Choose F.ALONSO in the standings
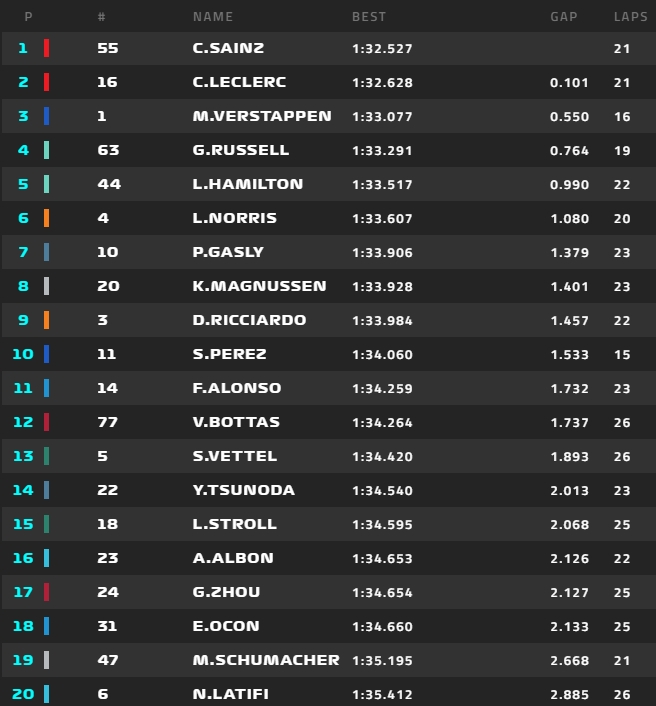 (x=236, y=388)
